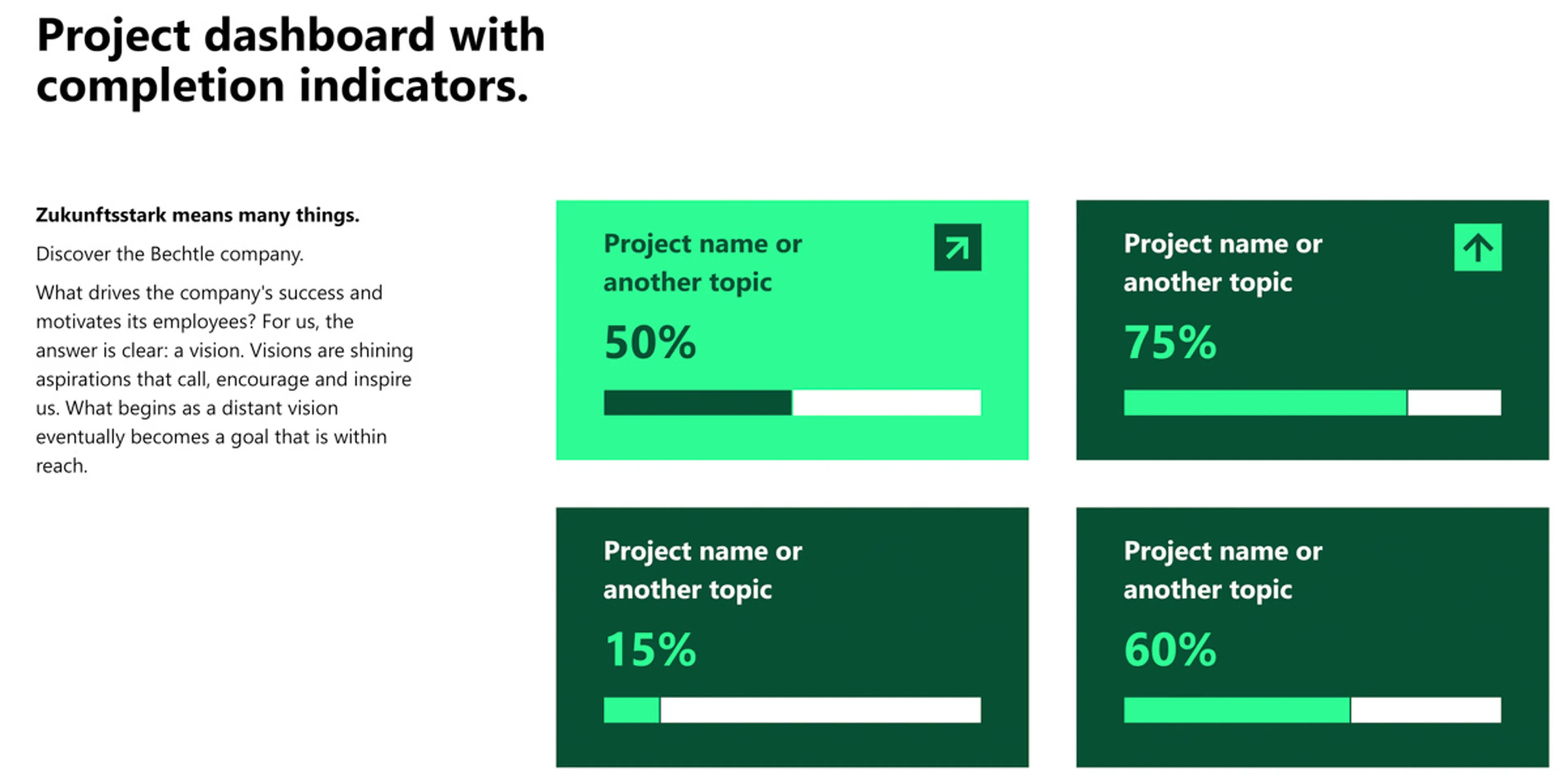Click the dark filled segment of the 50% progress bar
The height and width of the screenshot is (784, 1568).
coord(697,402)
